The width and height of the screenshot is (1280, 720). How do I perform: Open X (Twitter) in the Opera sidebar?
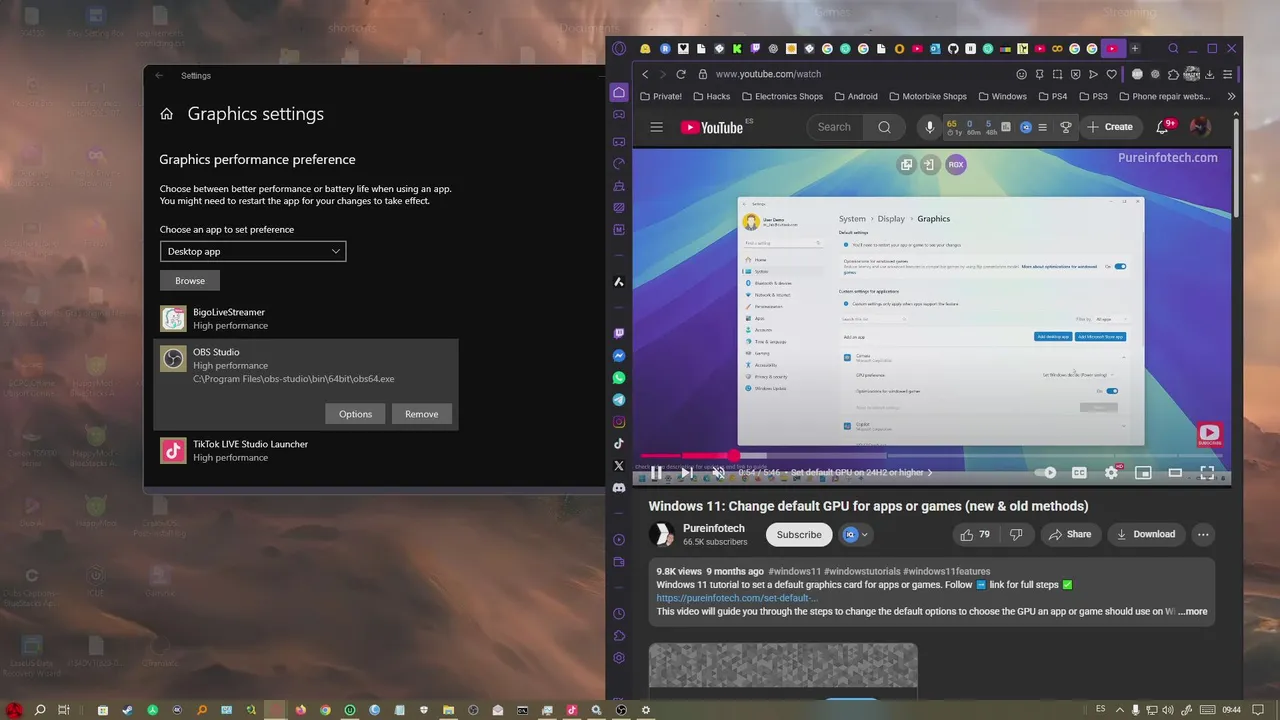click(x=619, y=466)
